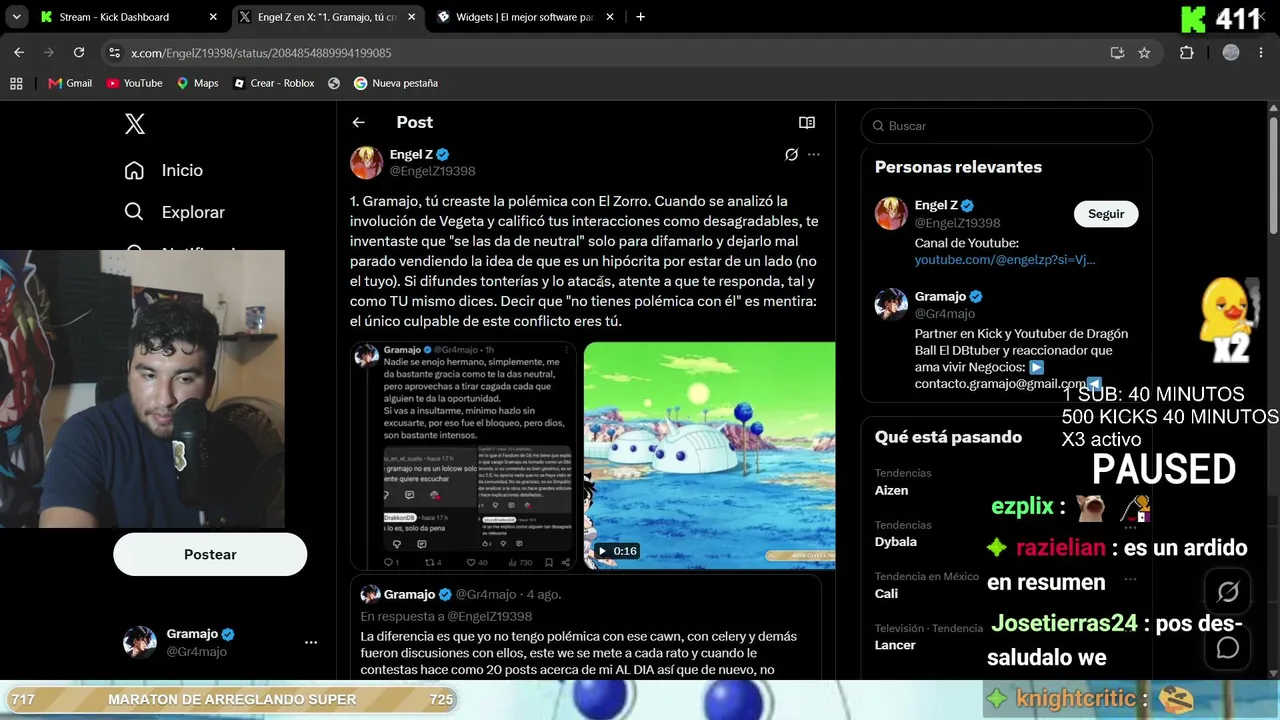Image resolution: width=1280 pixels, height=720 pixels.
Task: Click the install app icon in address bar
Action: point(1117,52)
